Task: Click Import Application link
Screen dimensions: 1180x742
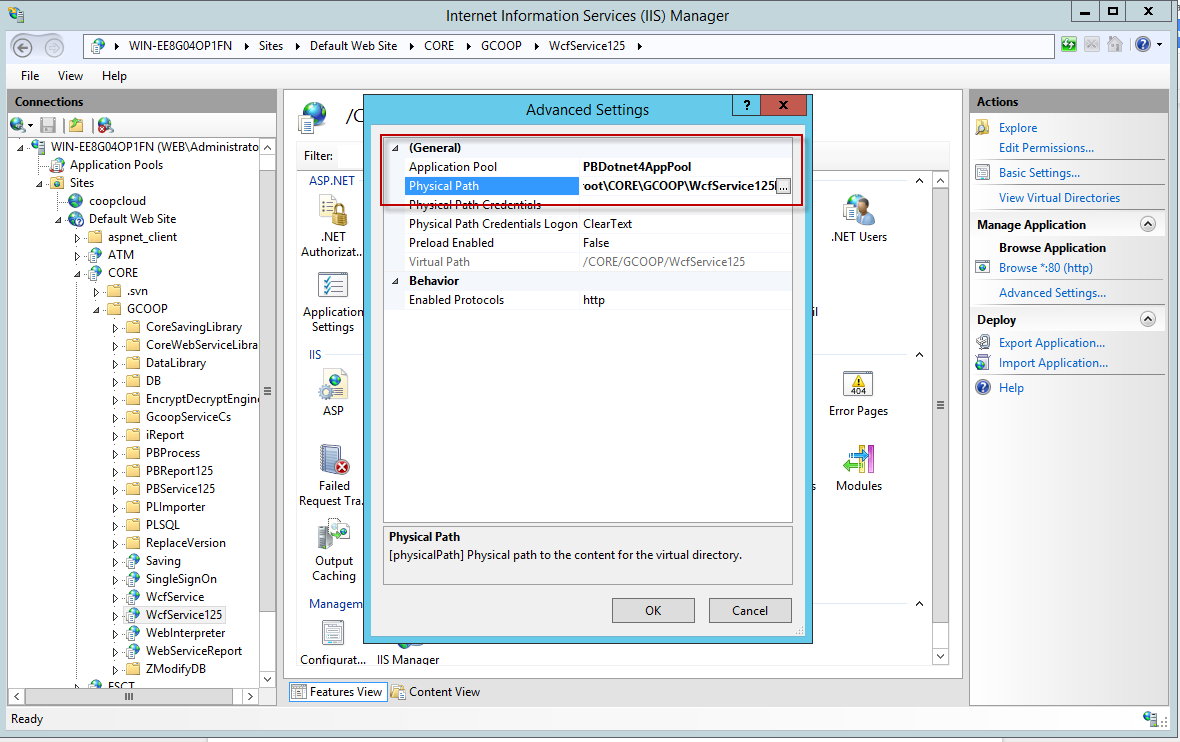Action: pos(1053,363)
